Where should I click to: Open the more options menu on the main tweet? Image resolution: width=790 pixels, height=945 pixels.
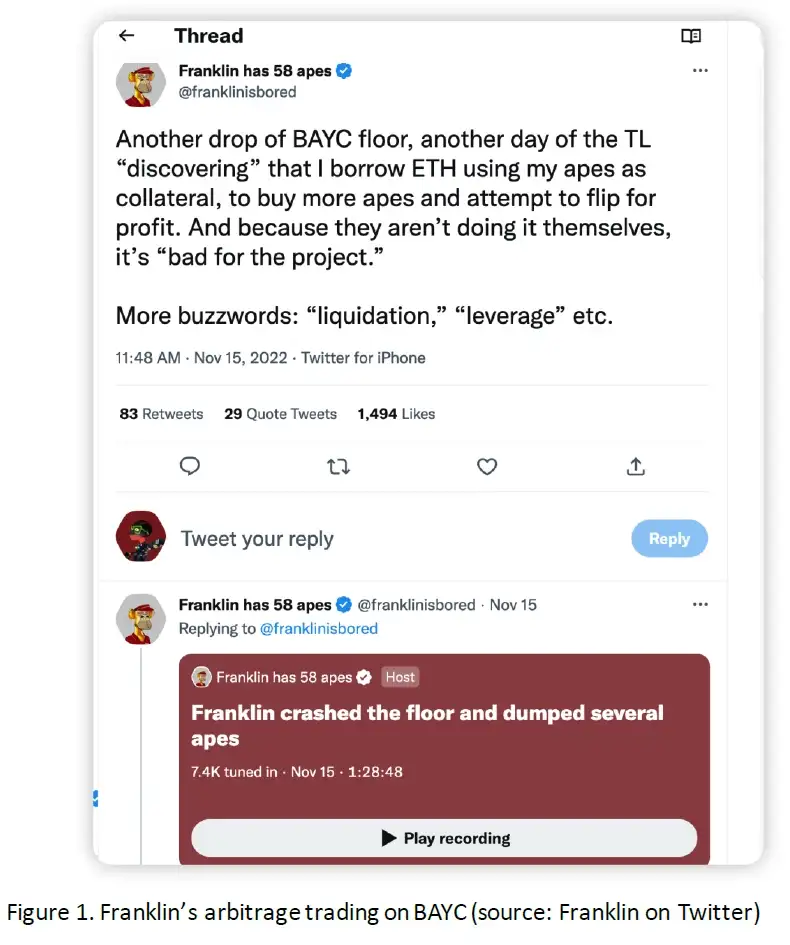pyautogui.click(x=700, y=70)
